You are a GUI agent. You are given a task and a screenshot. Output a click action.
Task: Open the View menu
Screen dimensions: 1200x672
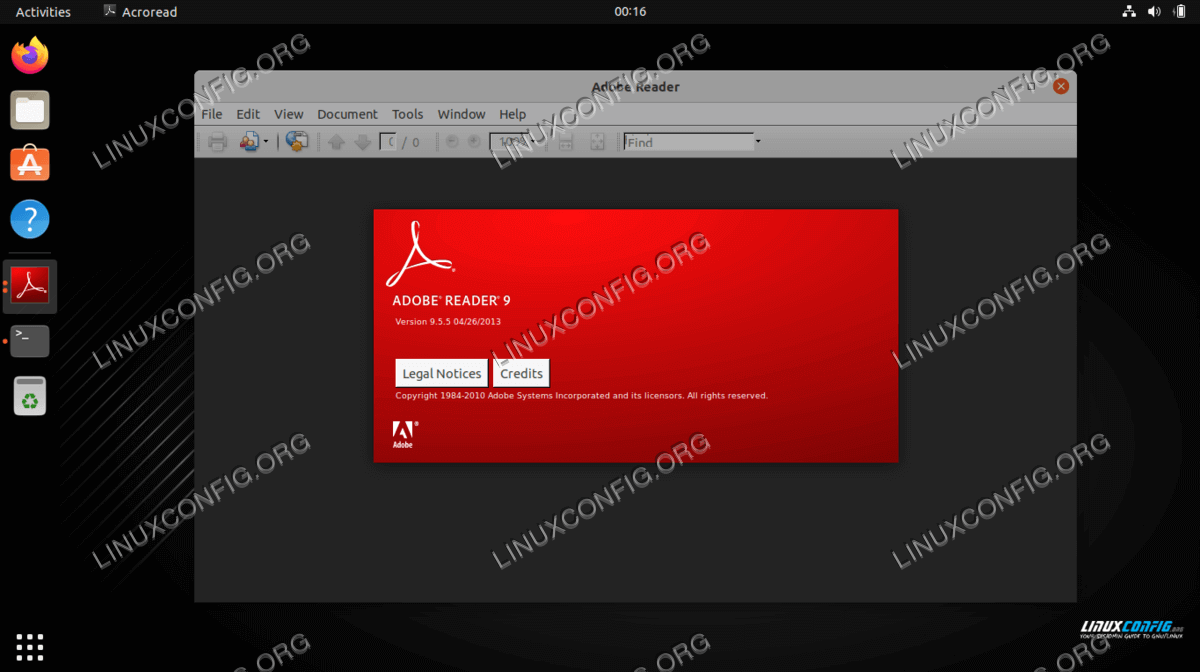[289, 114]
